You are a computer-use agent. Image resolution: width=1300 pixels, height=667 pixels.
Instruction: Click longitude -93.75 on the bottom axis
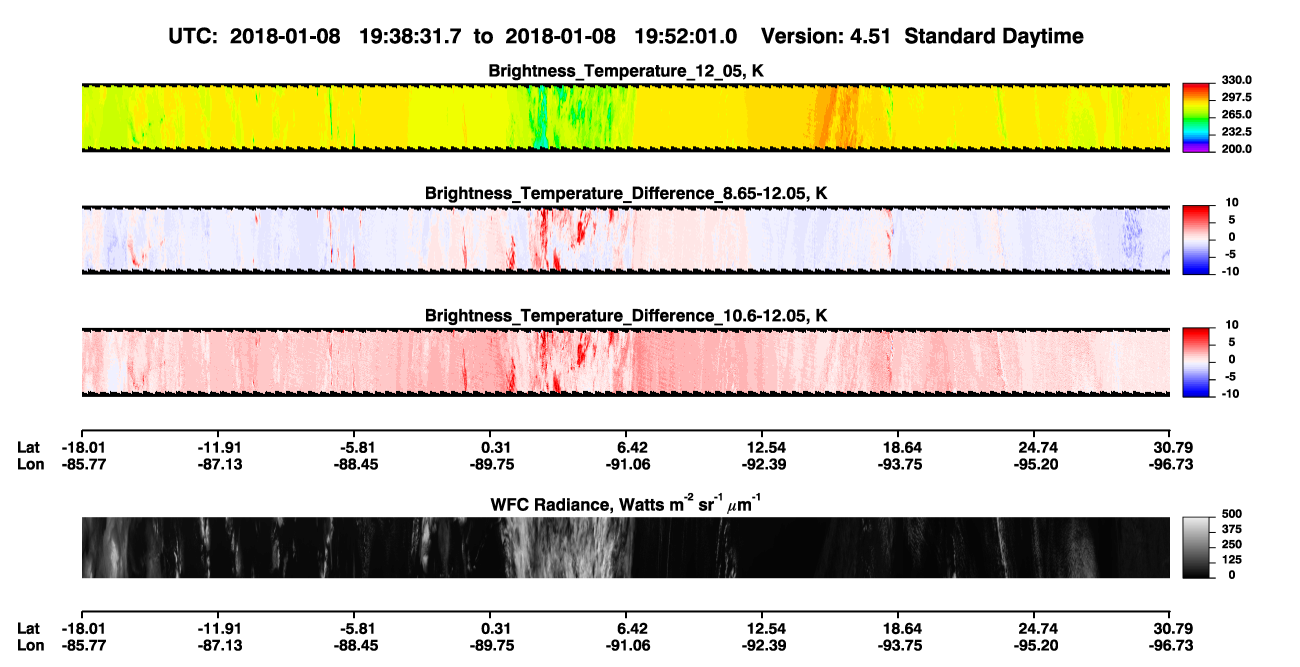pyautogui.click(x=900, y=646)
